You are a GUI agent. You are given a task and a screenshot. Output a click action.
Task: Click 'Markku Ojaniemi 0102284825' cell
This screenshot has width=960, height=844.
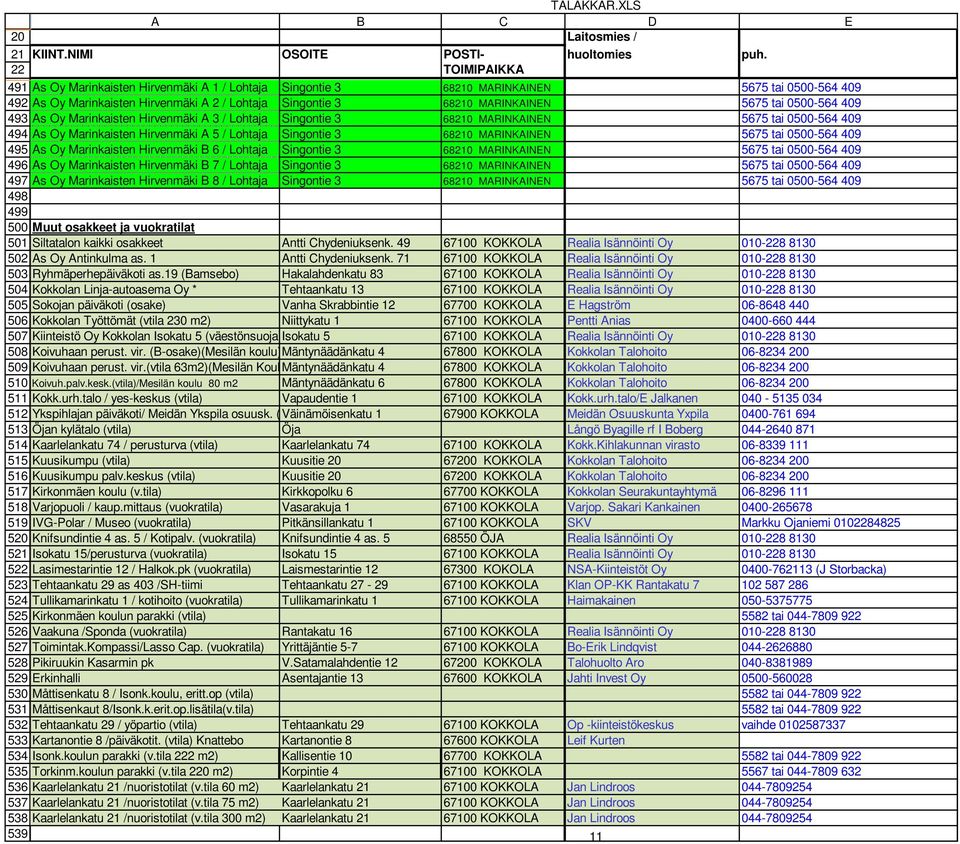point(848,523)
